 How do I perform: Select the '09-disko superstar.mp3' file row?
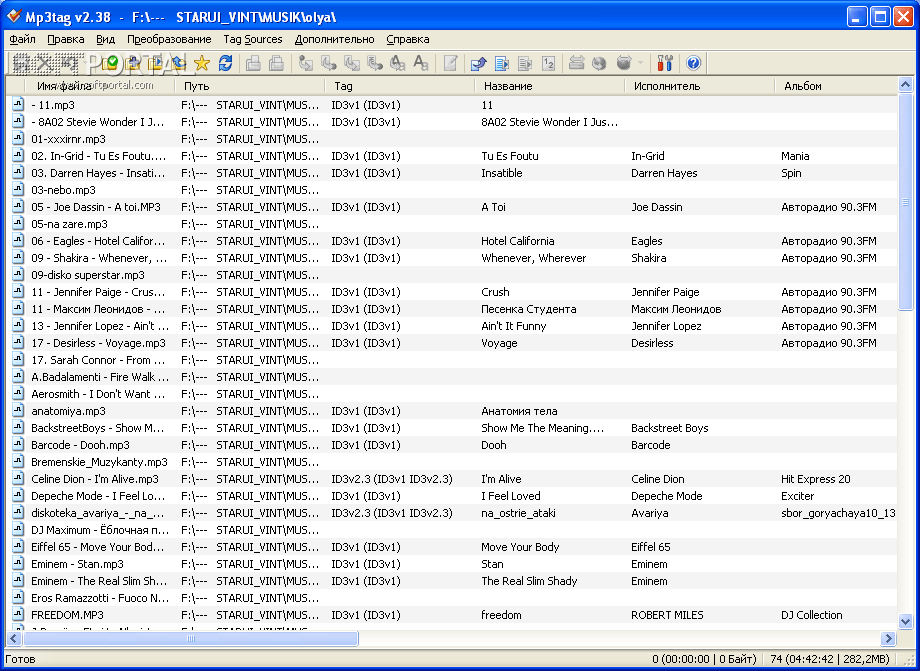pyautogui.click(x=452, y=275)
